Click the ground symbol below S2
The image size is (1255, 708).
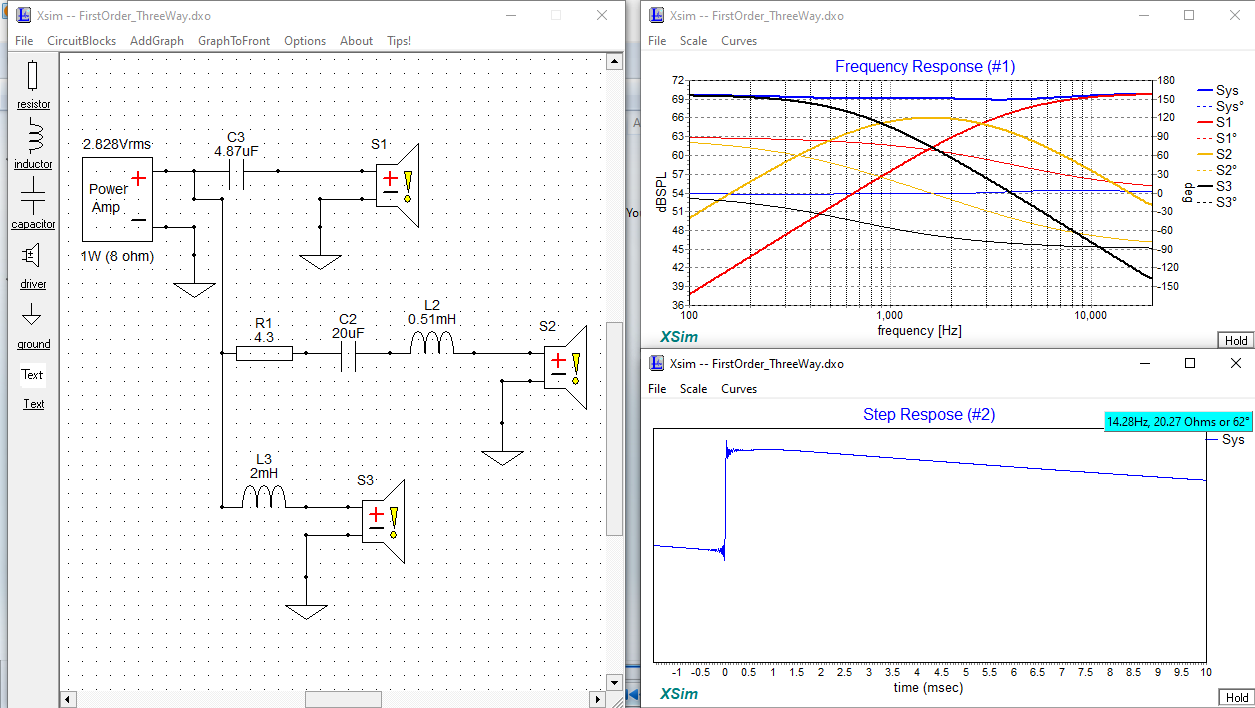point(502,458)
